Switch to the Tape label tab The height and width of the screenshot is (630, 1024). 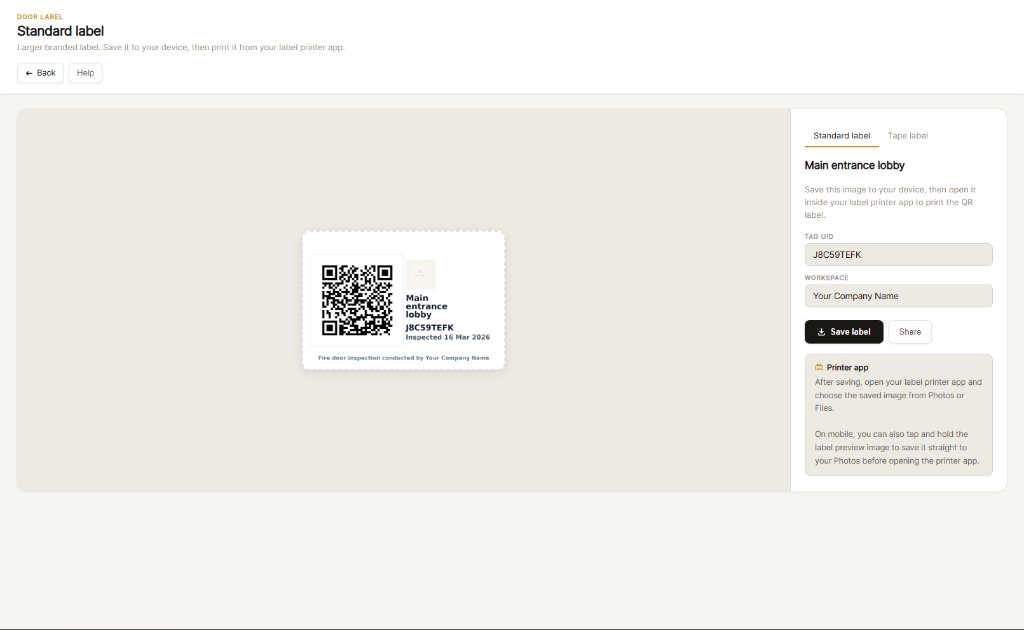tap(907, 136)
